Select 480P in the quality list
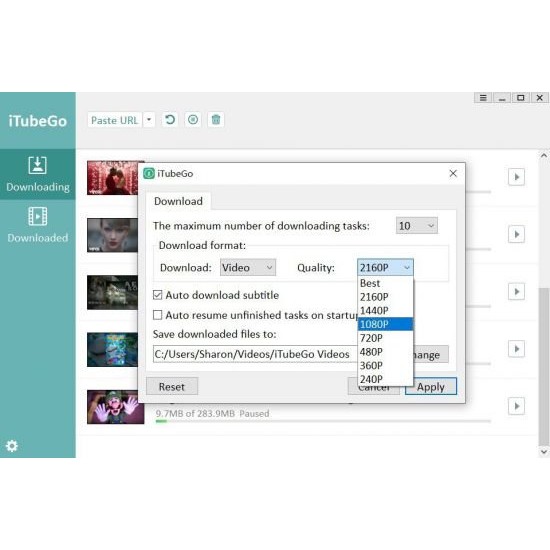 (x=385, y=352)
